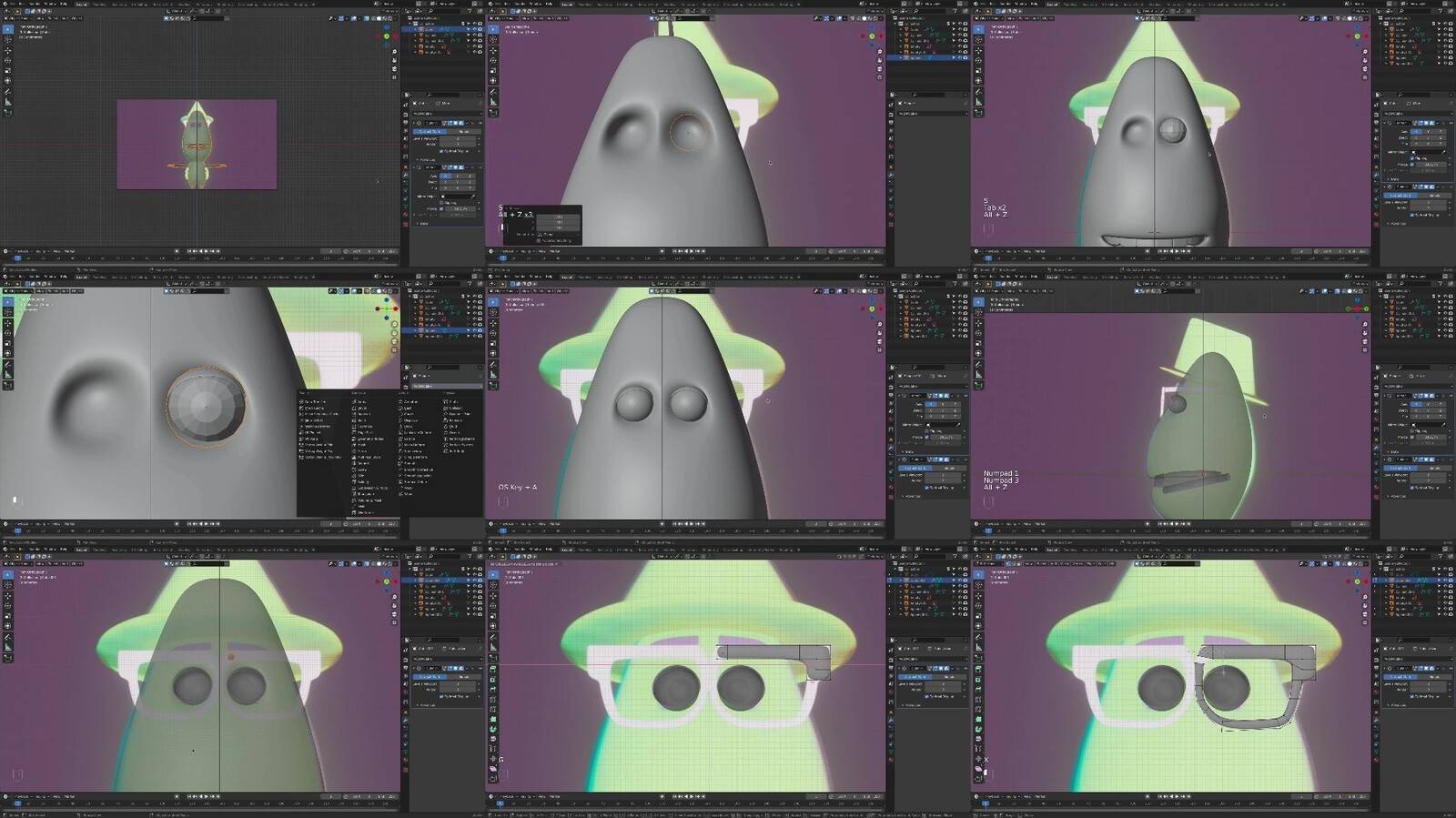The height and width of the screenshot is (818, 1456).
Task: Choose Subdivision Surface in the Add Modifier menu
Action: tap(370, 488)
